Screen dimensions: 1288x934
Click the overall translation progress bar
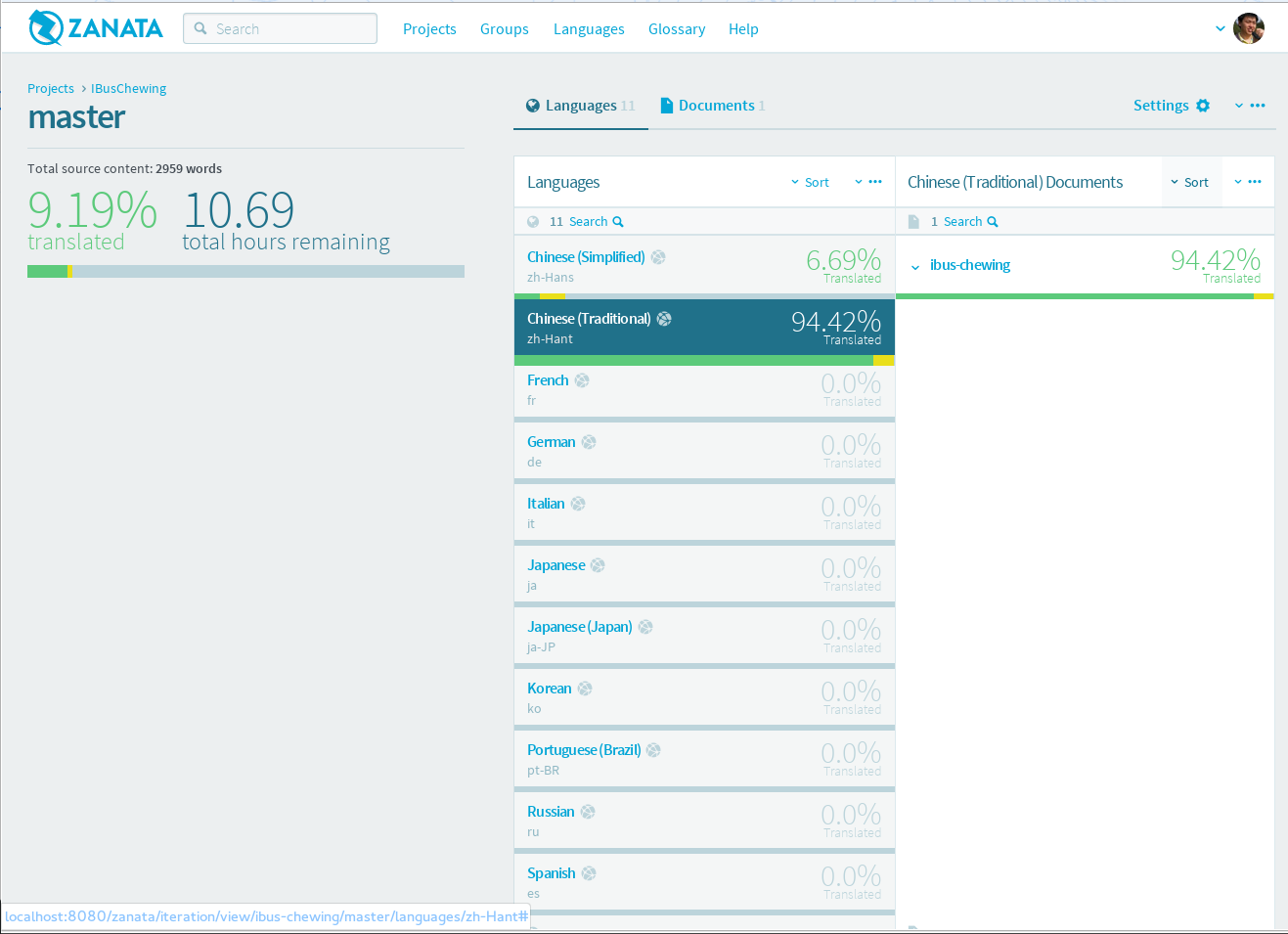pos(244,271)
